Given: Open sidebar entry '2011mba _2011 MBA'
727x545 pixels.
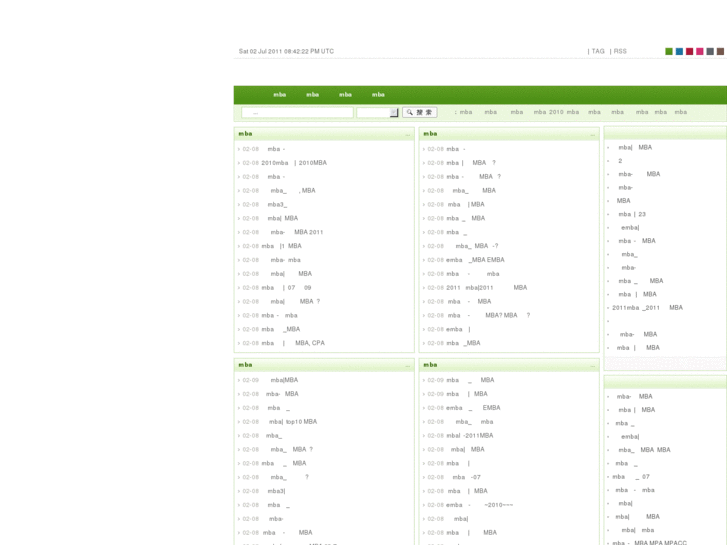Looking at the screenshot, I should coord(647,308).
